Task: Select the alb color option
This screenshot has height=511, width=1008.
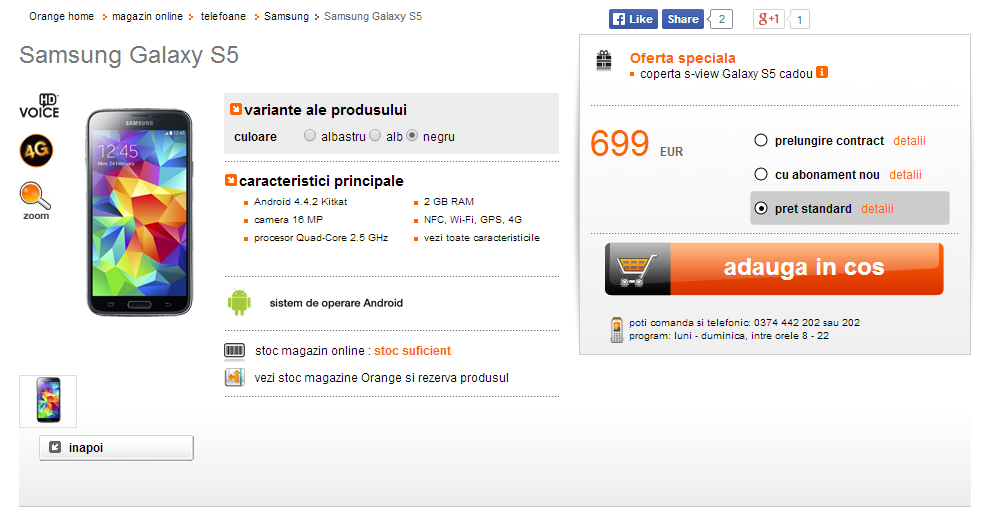Action: tap(375, 136)
